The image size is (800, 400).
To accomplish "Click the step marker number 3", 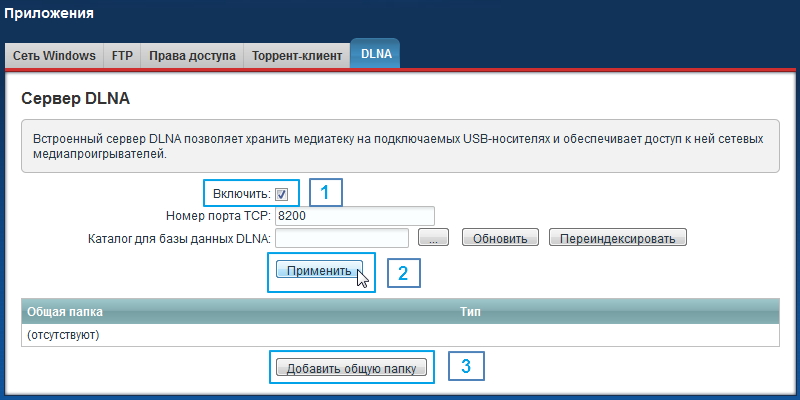I will (x=466, y=367).
